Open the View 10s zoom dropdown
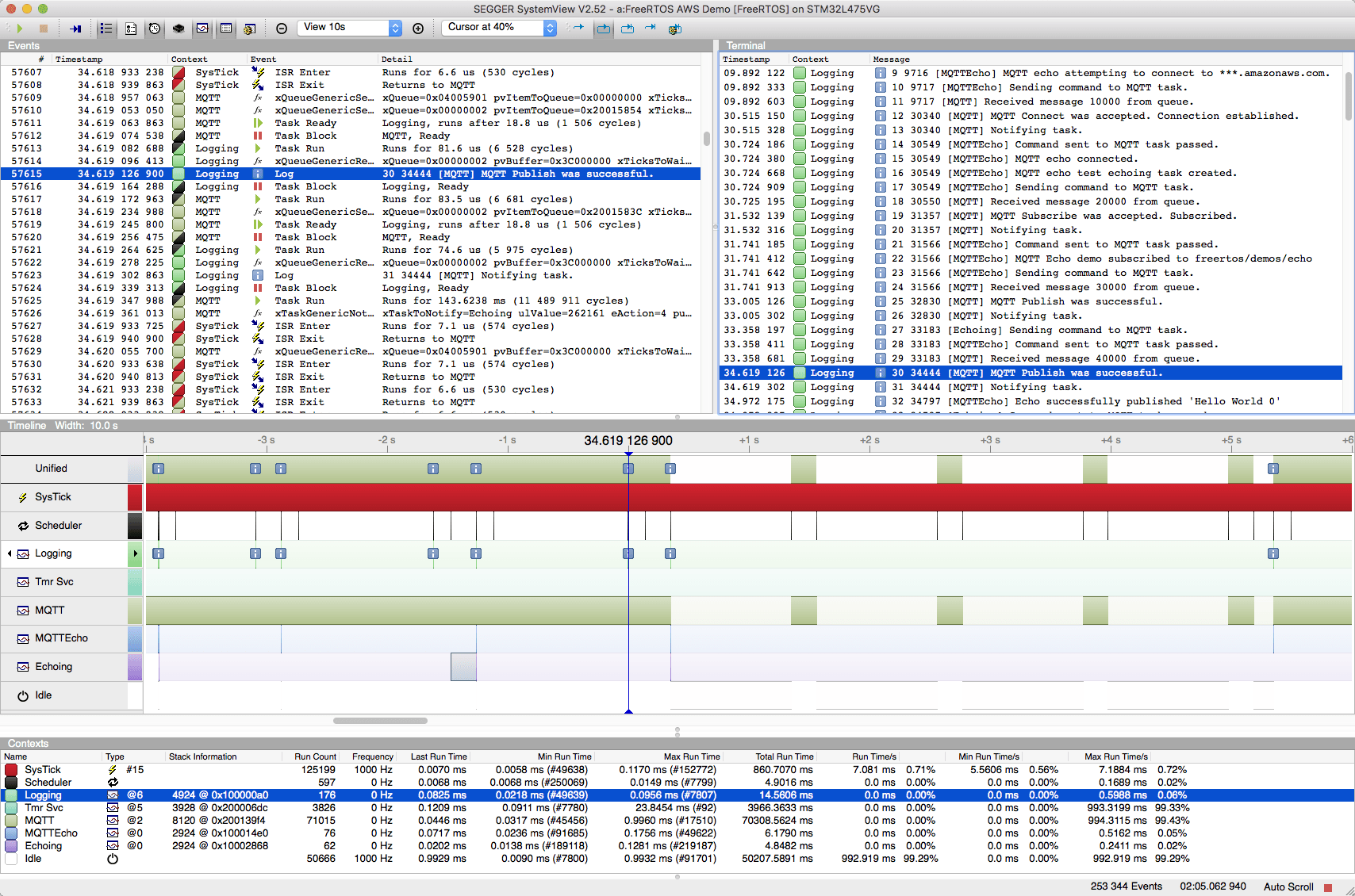1355x896 pixels. [x=351, y=28]
